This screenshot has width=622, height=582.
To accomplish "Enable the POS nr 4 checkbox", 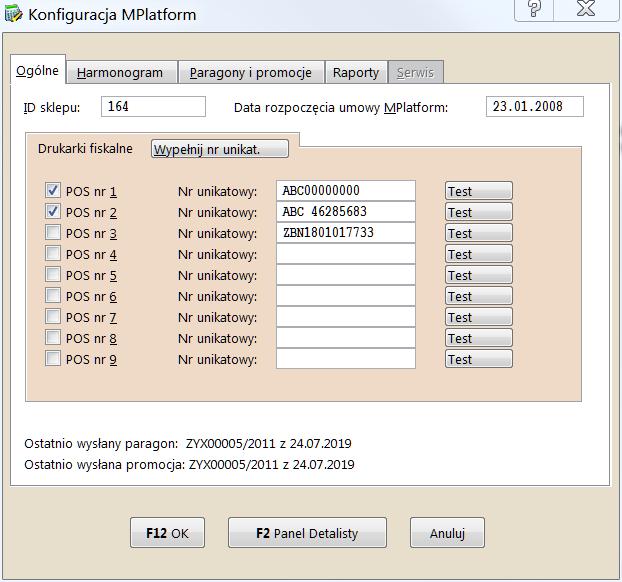I will (x=53, y=253).
